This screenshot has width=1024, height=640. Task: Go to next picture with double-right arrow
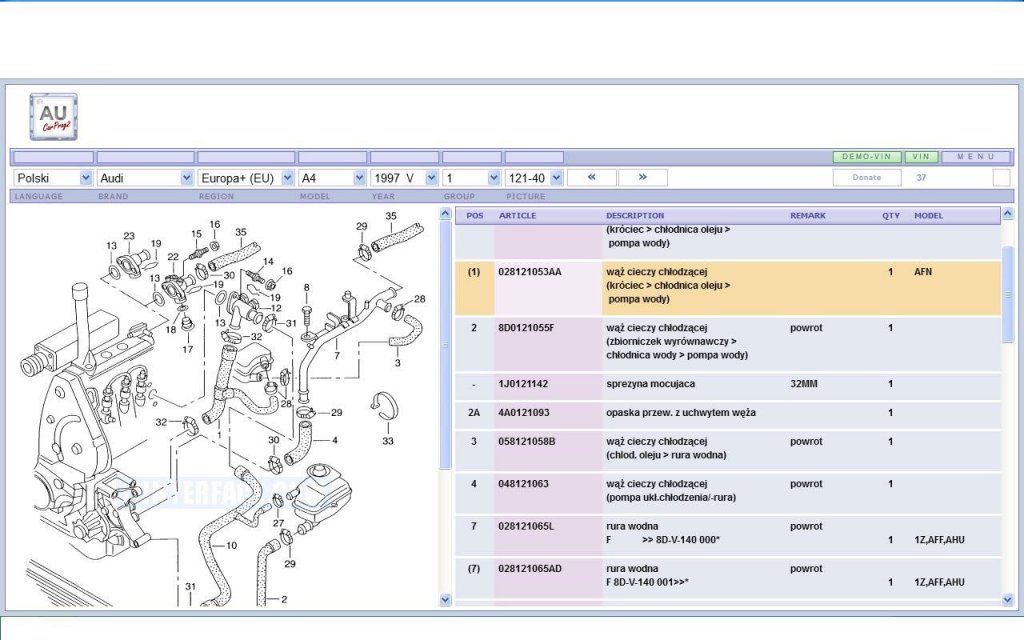643,178
